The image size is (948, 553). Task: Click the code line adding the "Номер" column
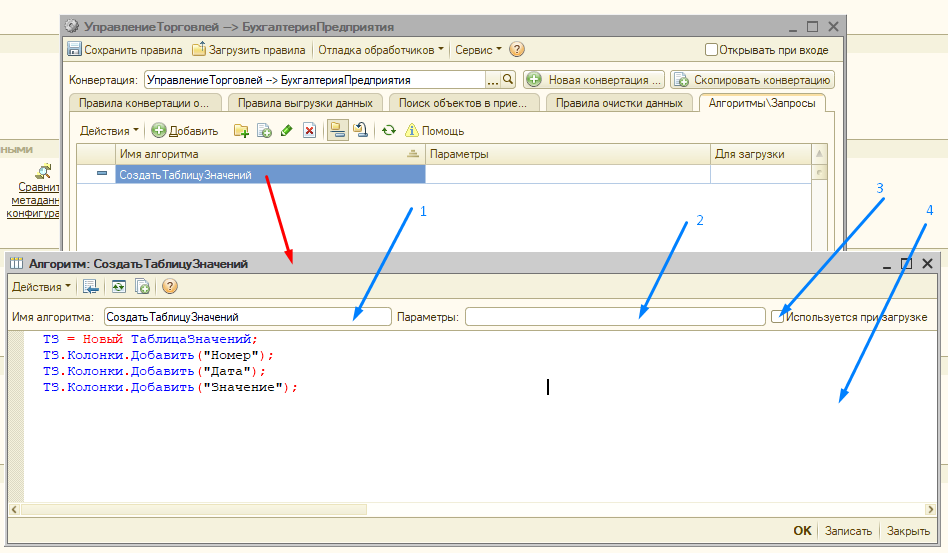(158, 355)
